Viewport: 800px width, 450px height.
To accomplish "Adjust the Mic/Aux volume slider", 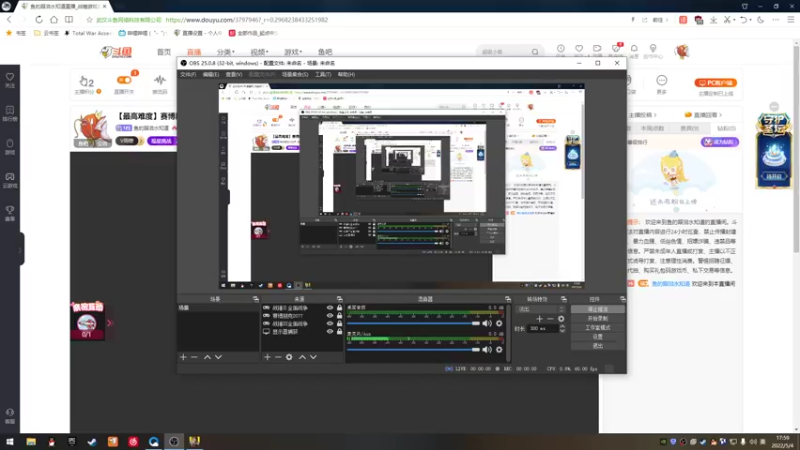I will pos(414,349).
